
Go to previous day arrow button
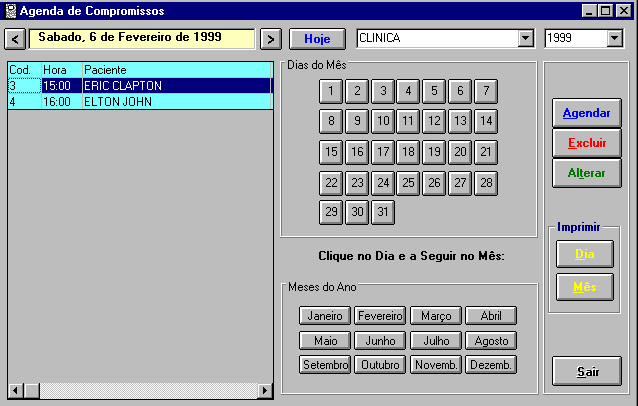[15, 39]
